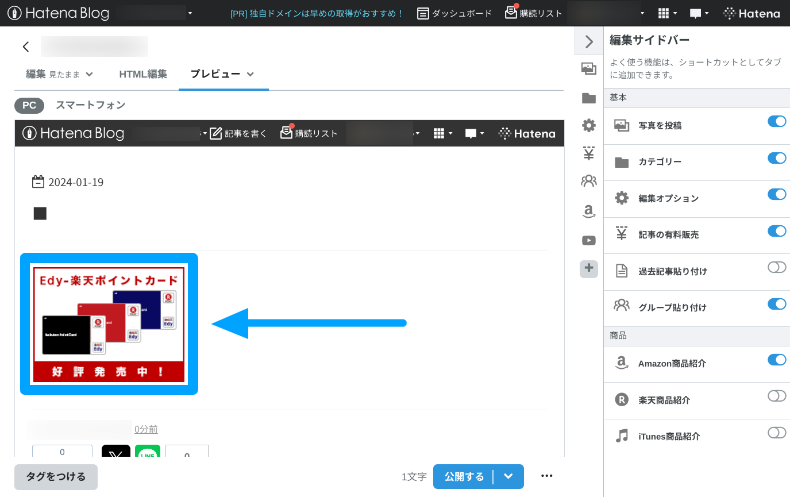Click the 編集サイドバー heading
Viewport: 790px width, 498px height.
click(649, 40)
